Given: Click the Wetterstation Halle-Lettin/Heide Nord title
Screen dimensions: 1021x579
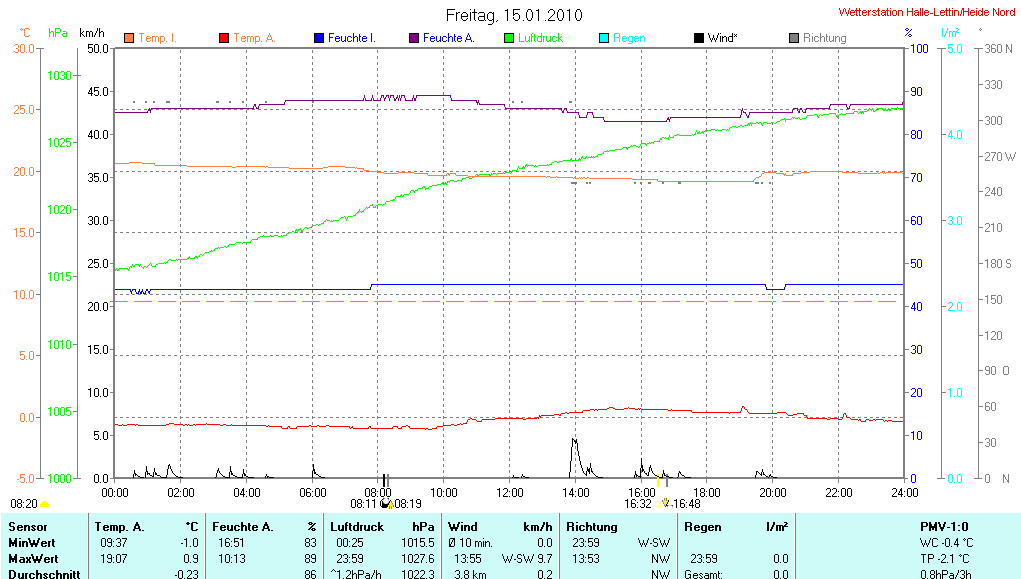Looking at the screenshot, I should click(x=927, y=13).
